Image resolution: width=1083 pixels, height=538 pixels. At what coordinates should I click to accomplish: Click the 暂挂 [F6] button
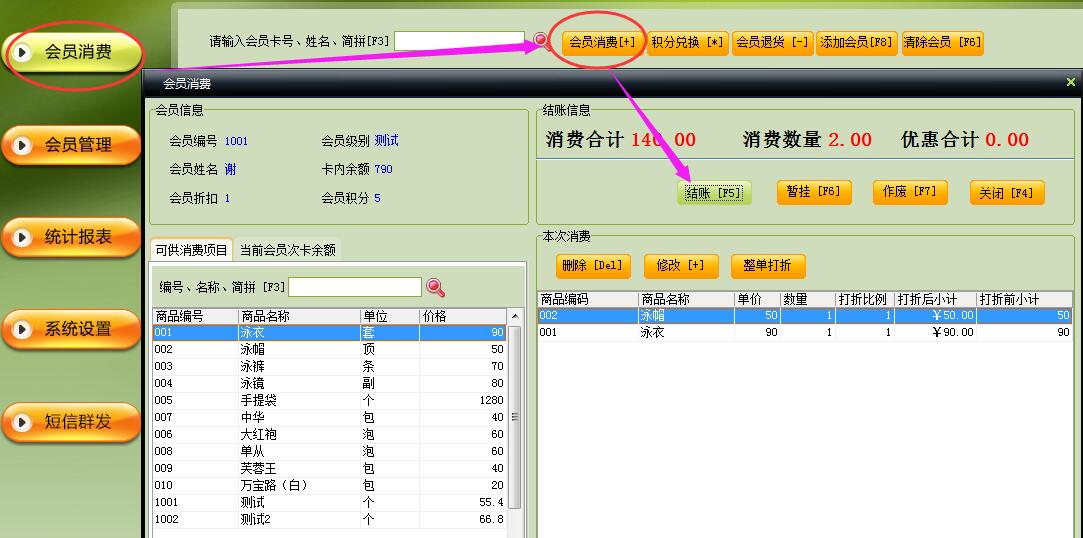pos(813,192)
